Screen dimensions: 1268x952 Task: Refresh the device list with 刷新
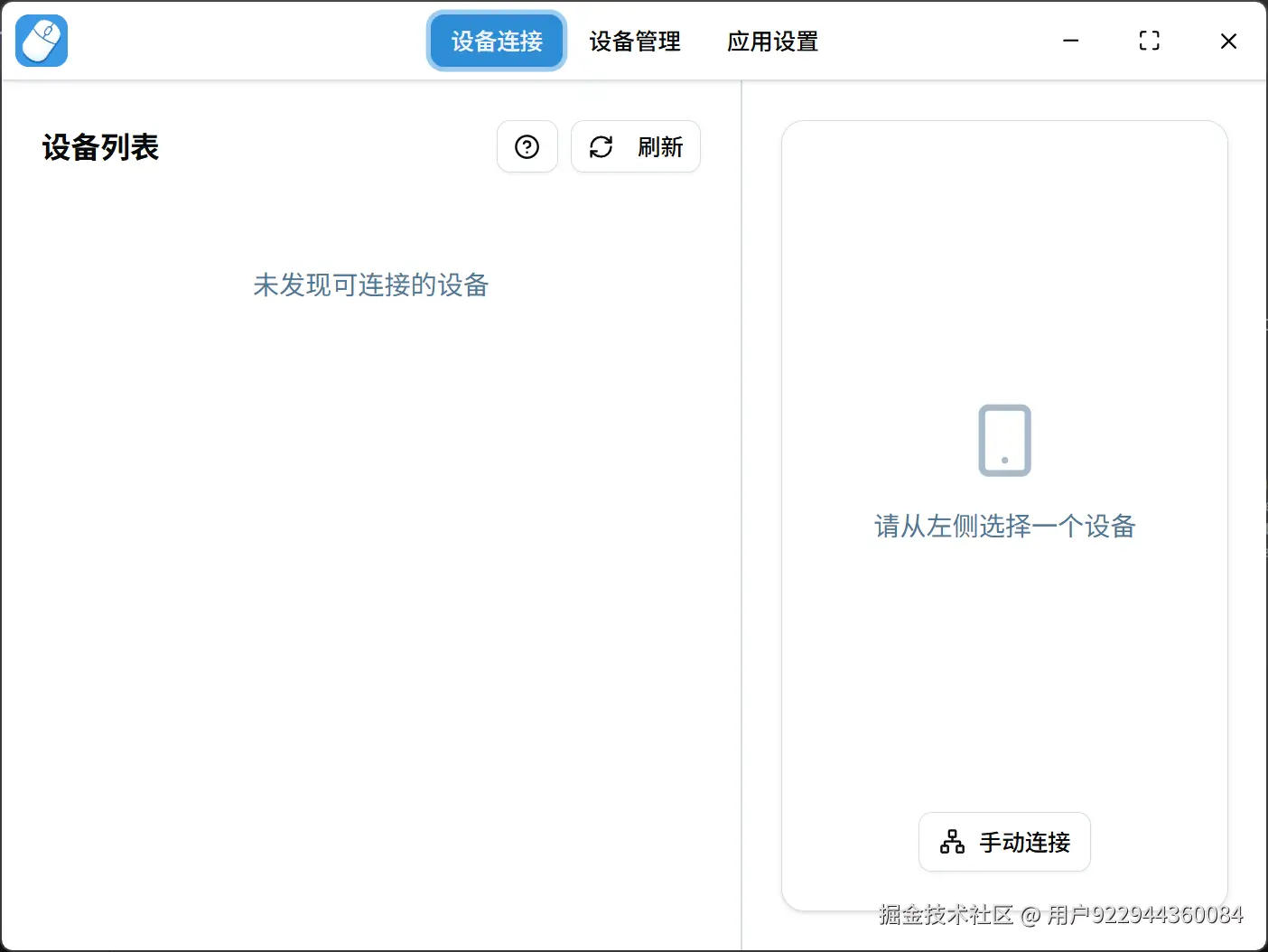point(636,146)
